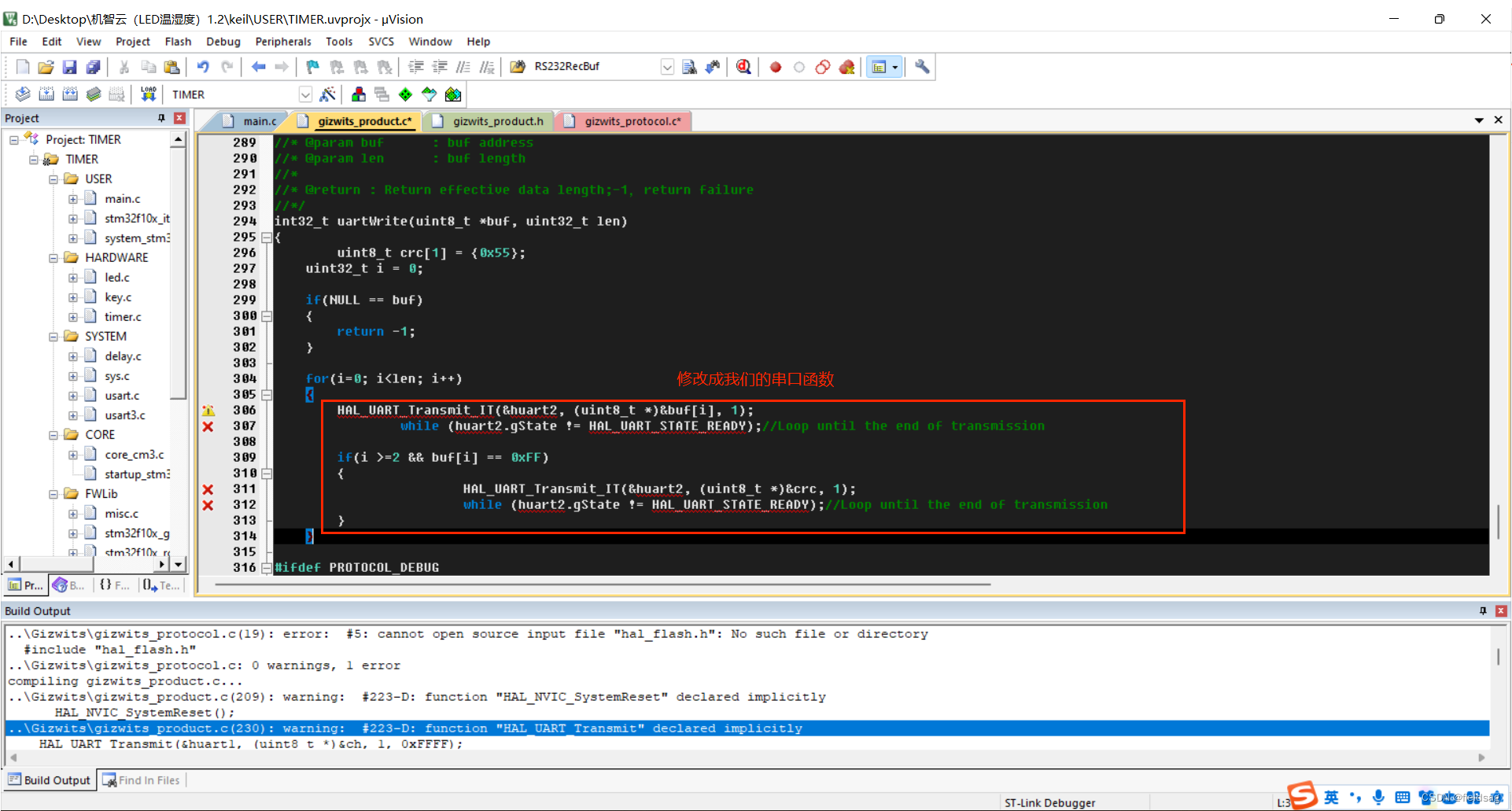Click the Project panel's down arrow
Image resolution: width=1512 pixels, height=811 pixels.
tap(179, 564)
